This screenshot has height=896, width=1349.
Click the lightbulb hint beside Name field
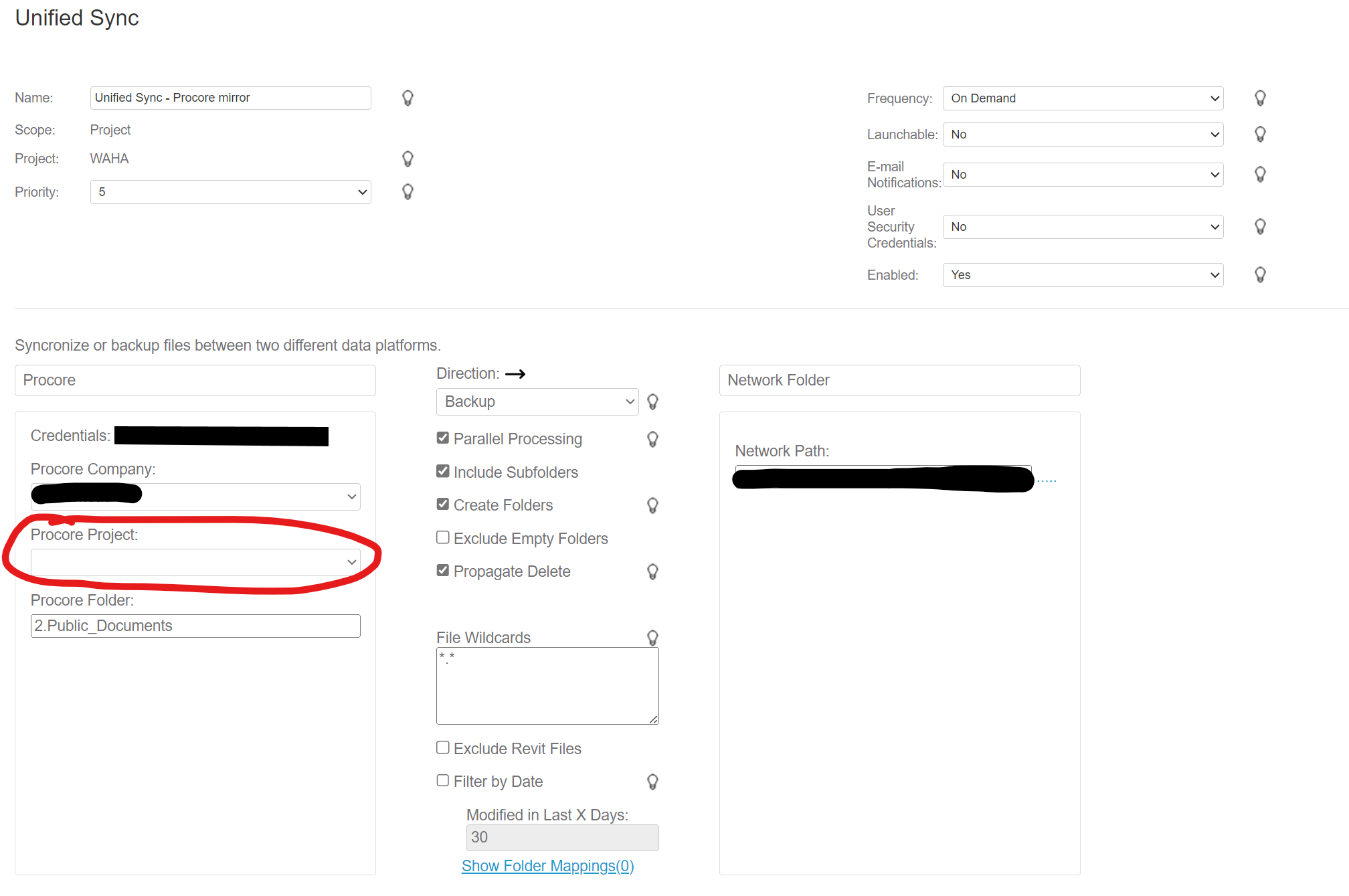click(408, 98)
